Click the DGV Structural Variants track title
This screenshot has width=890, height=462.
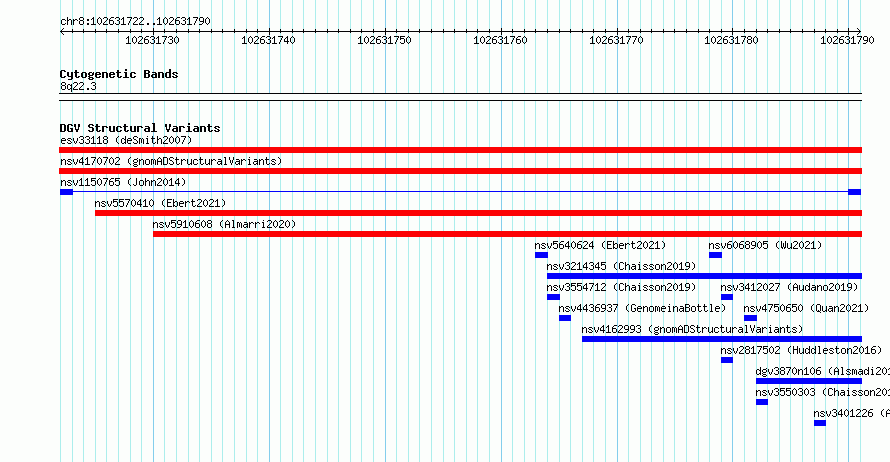click(140, 128)
